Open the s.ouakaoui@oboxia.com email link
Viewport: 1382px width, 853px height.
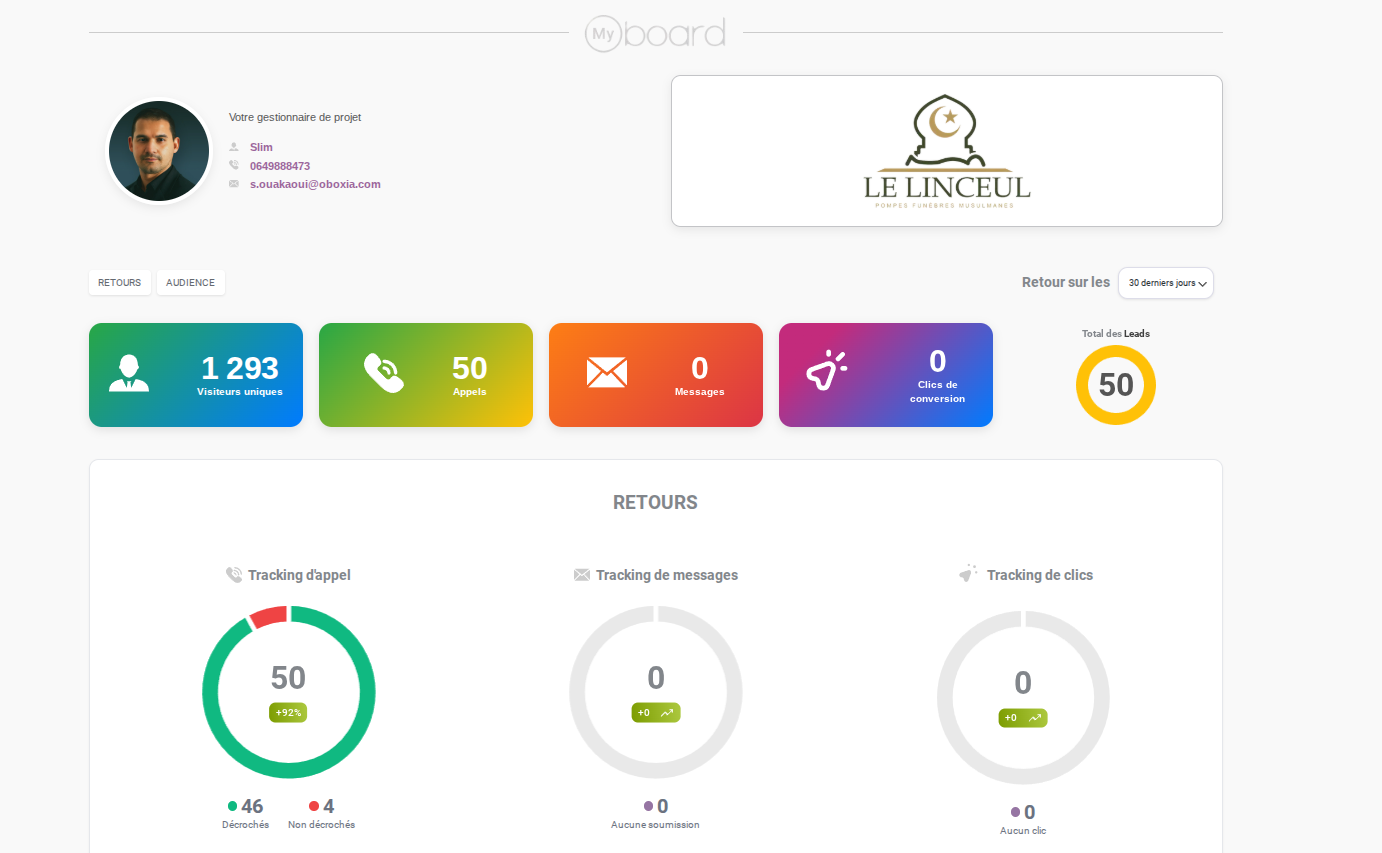click(x=315, y=184)
